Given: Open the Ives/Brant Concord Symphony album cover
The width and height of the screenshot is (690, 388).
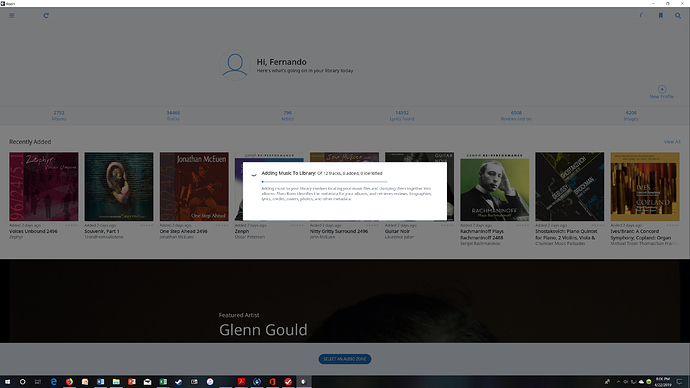Looking at the screenshot, I should [645, 187].
